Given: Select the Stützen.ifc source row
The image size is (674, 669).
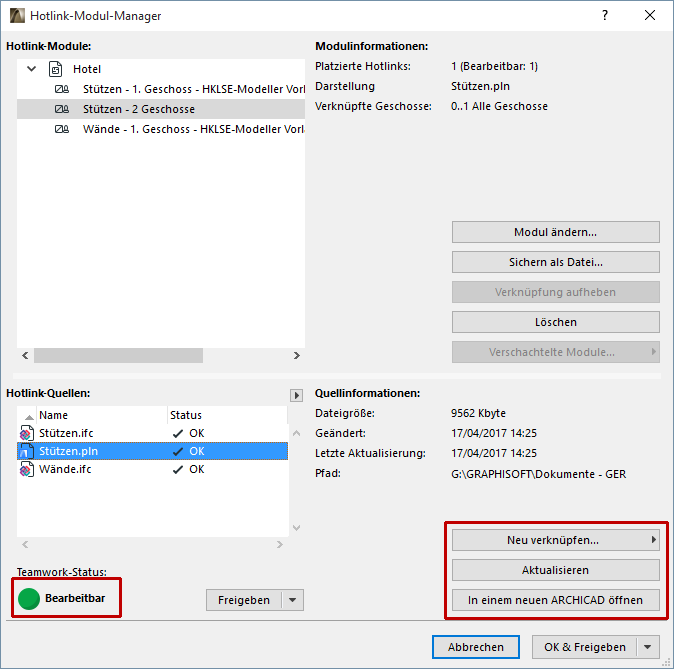Looking at the screenshot, I should [152, 433].
